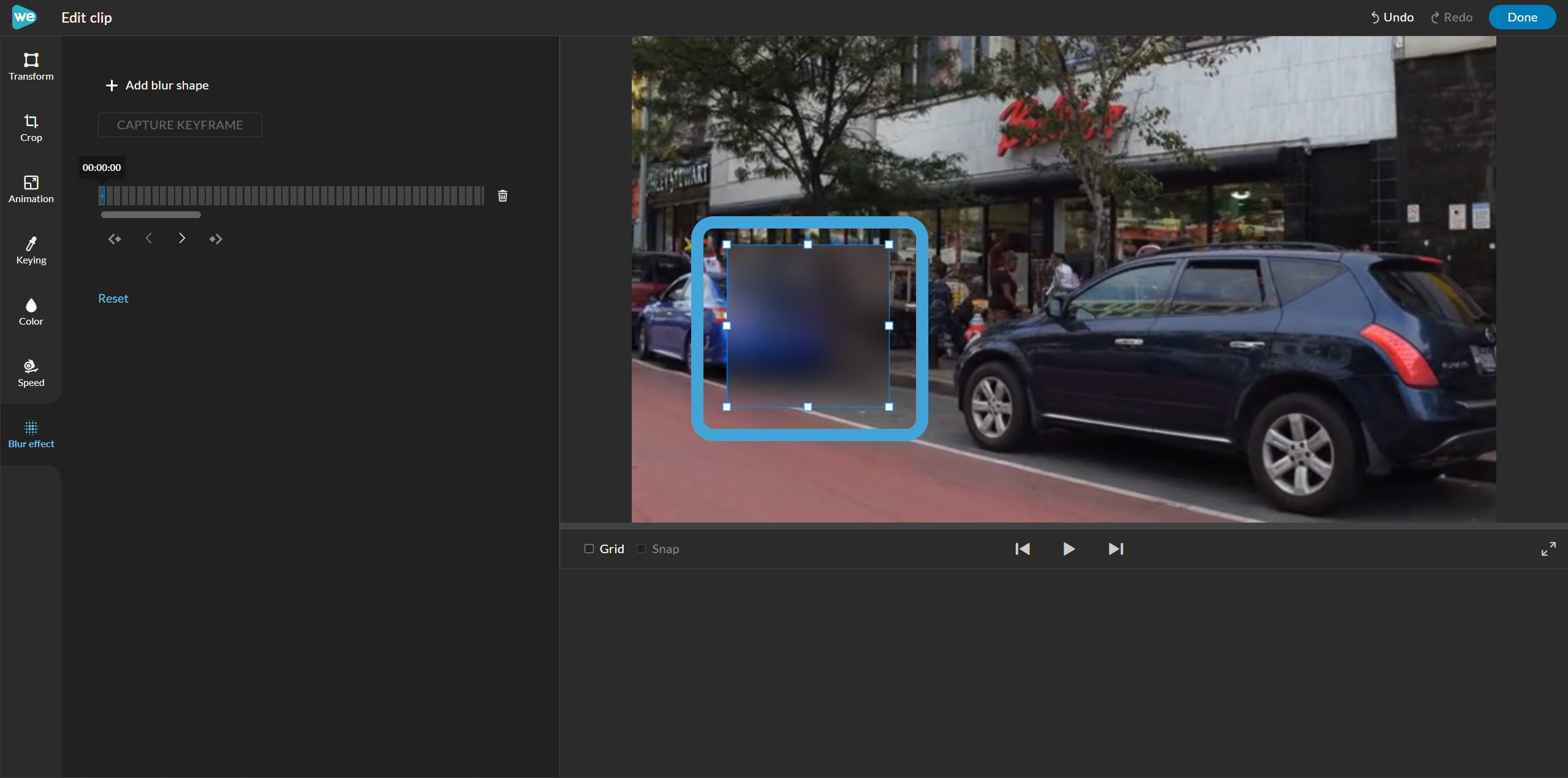Expand the preview to fullscreen
The image size is (1568, 778).
pyautogui.click(x=1548, y=548)
